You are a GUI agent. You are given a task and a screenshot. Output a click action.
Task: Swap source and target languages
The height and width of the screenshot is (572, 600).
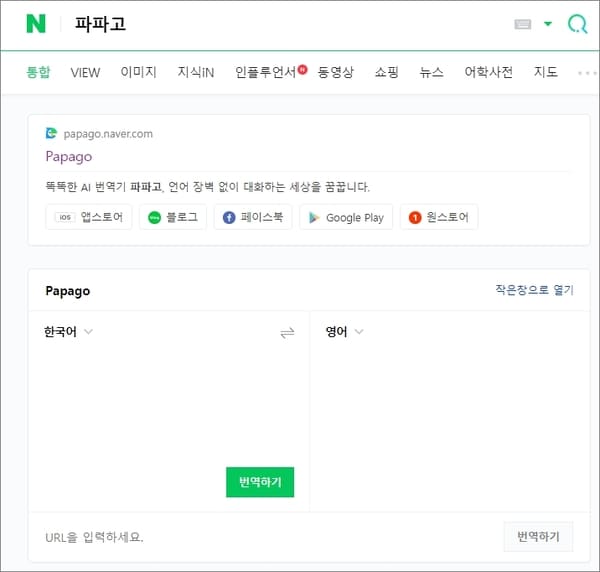(x=287, y=332)
